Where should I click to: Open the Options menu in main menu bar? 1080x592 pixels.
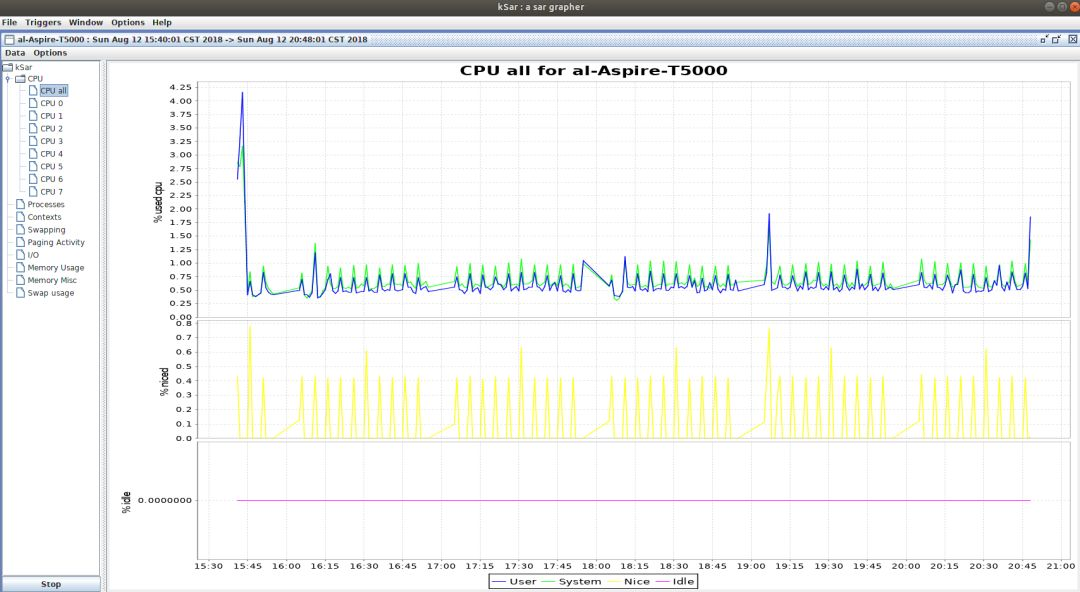click(x=128, y=22)
